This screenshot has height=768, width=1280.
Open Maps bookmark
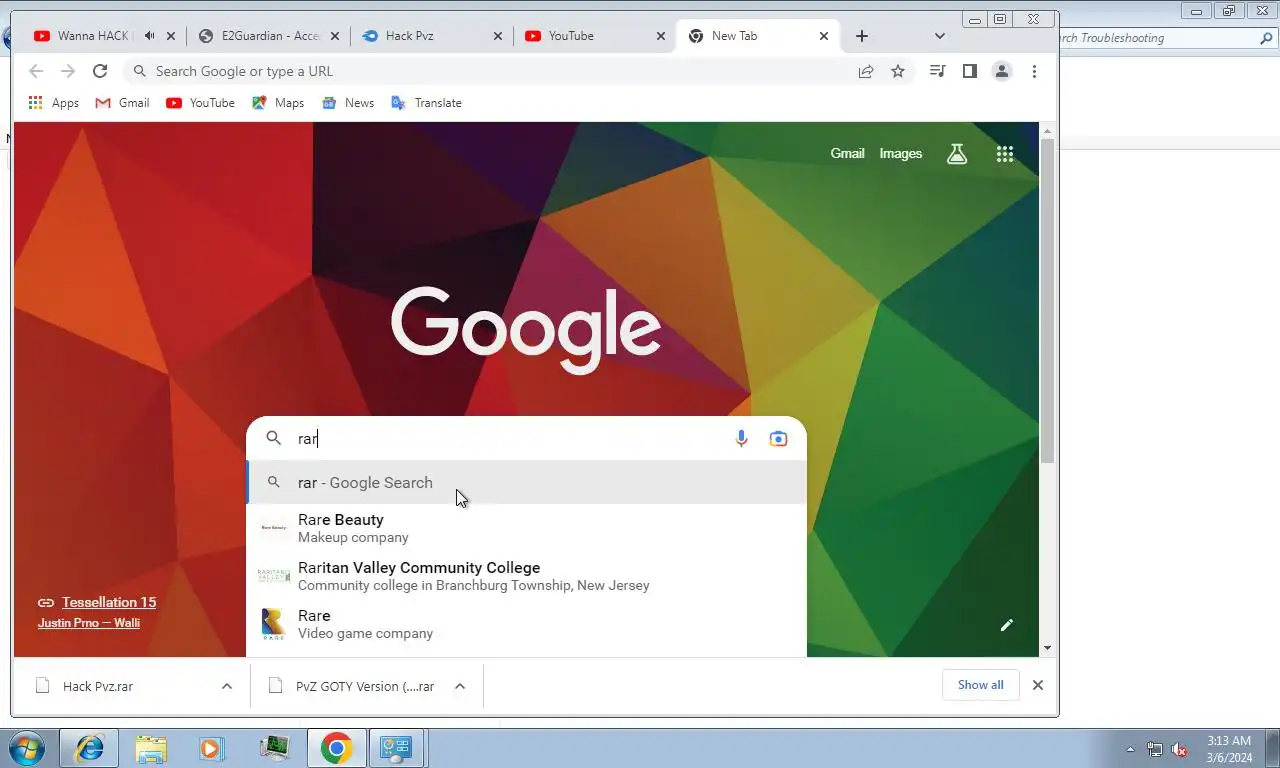click(x=278, y=103)
